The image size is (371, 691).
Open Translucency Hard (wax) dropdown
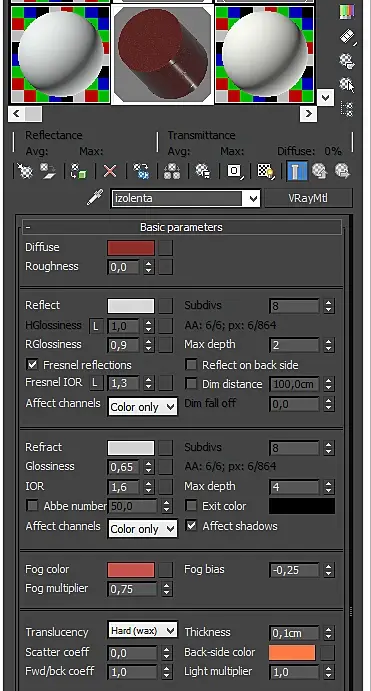[x=143, y=631]
